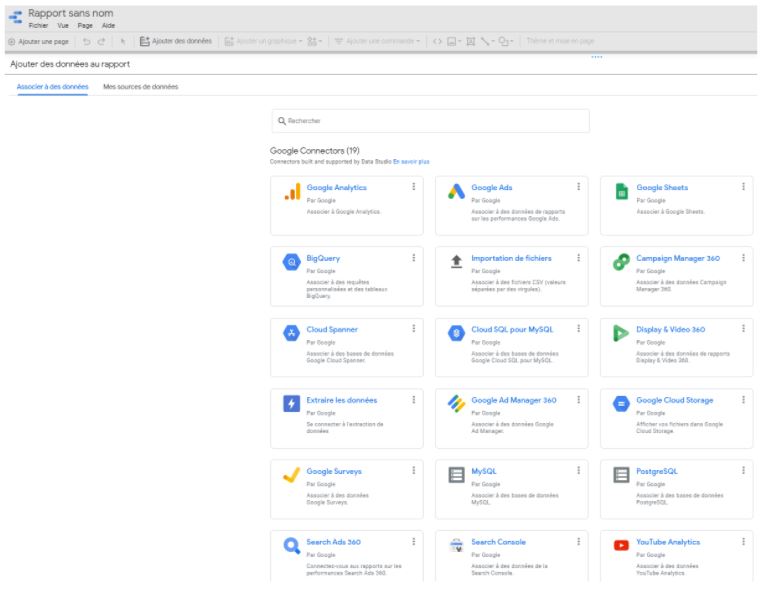Open the Google Analytics card options menu
The image size is (764, 596).
[x=414, y=187]
